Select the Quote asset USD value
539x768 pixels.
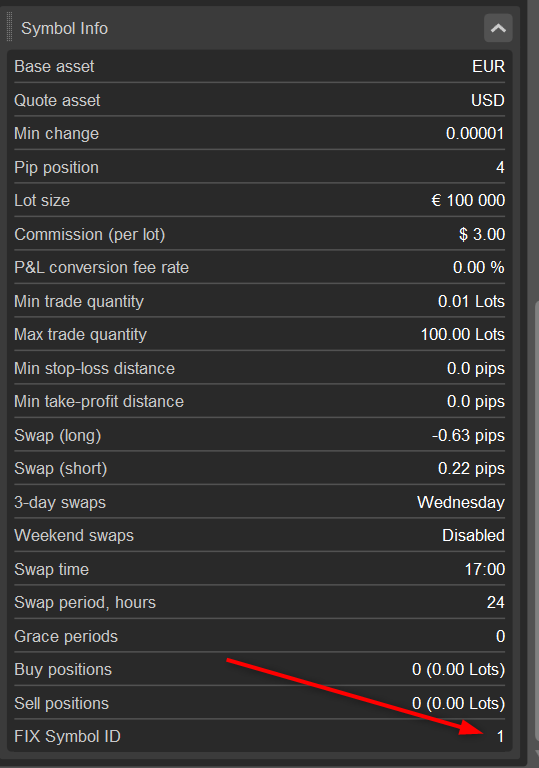(488, 100)
